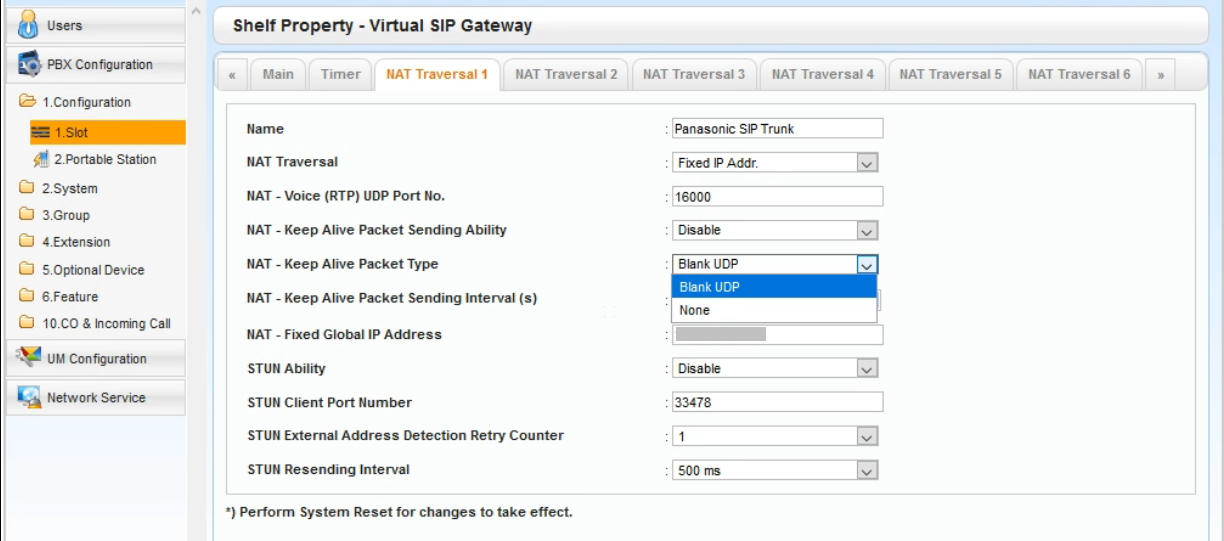Image resolution: width=1224 pixels, height=541 pixels.
Task: Click the Perform System Reset footnote text
Action: [400, 512]
